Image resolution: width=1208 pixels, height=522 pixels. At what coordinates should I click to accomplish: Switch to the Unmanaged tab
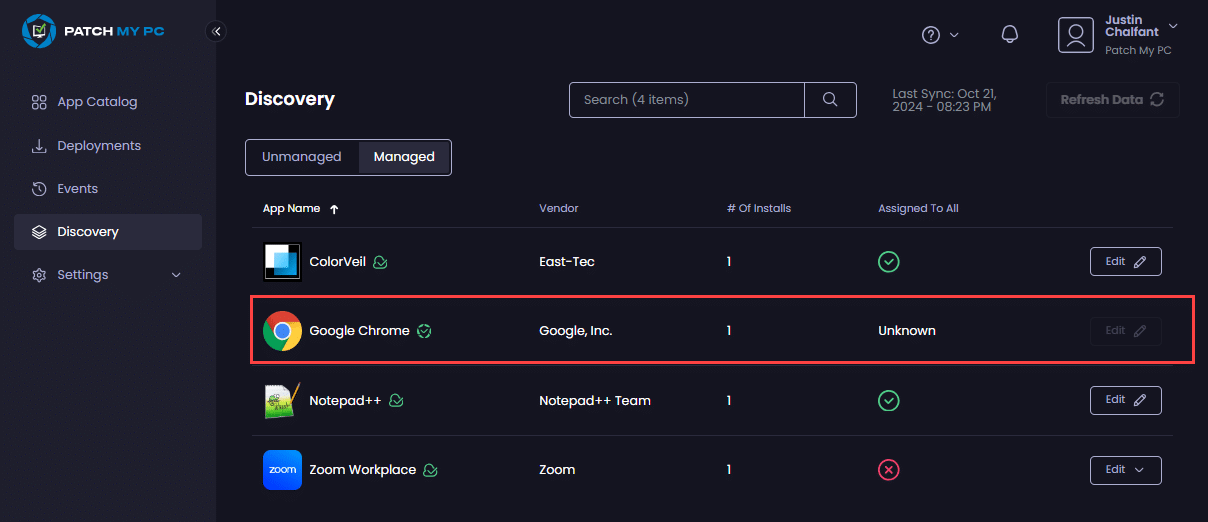tap(302, 157)
